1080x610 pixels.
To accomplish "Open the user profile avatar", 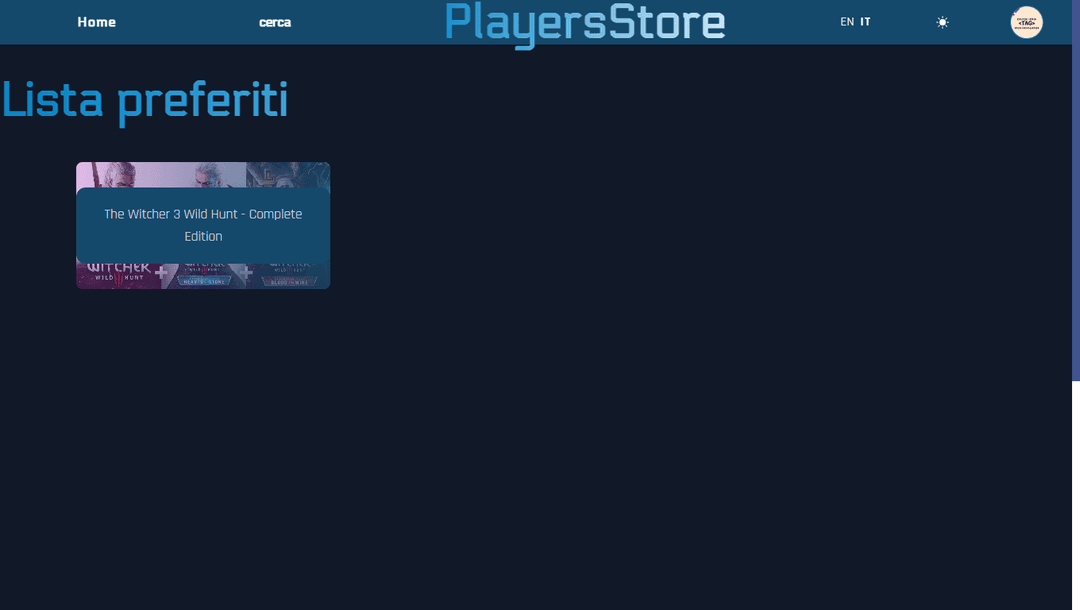I will pos(1026,23).
